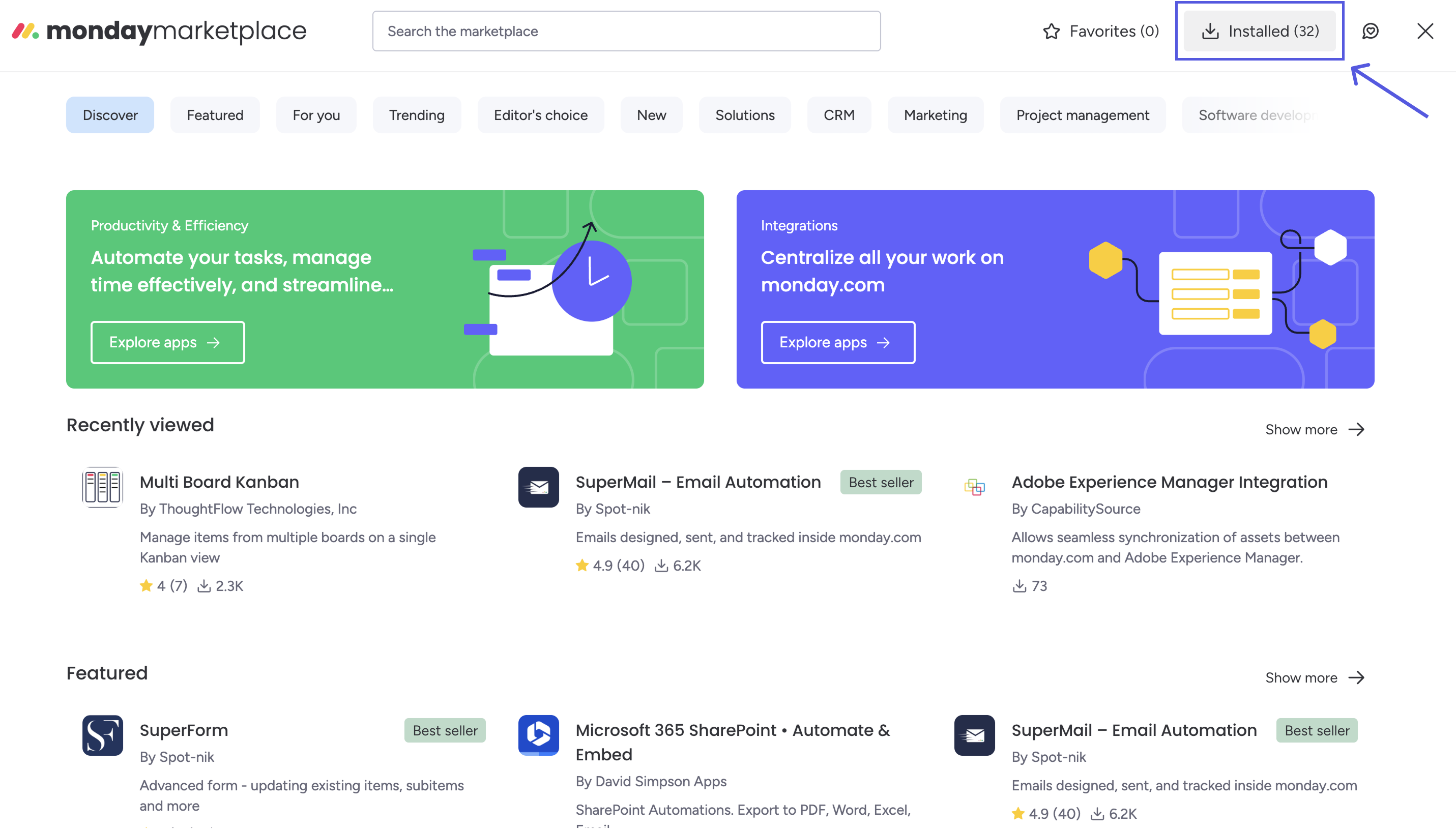
Task: Click the monday marketplace logo
Action: pos(159,31)
